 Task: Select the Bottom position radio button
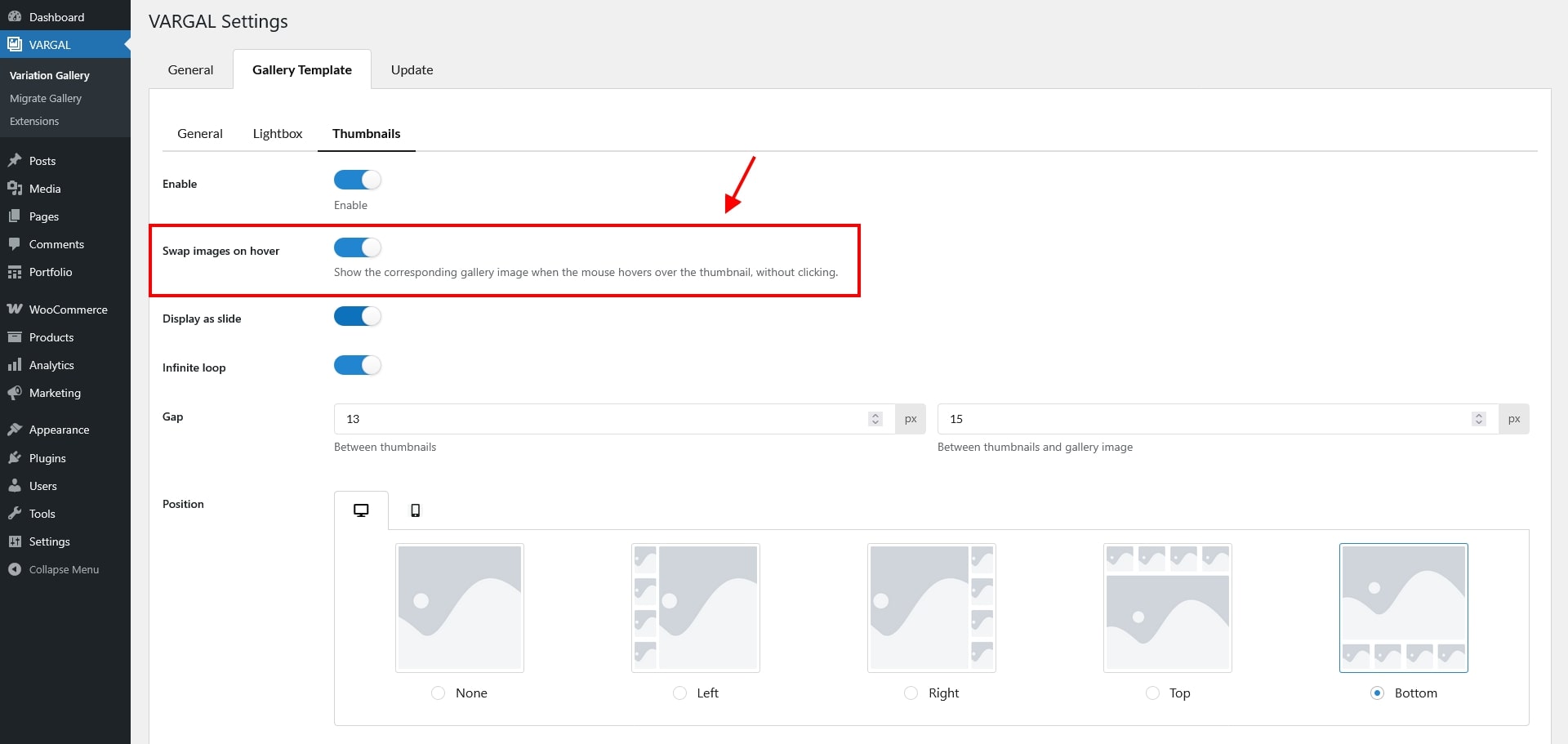pos(1377,693)
